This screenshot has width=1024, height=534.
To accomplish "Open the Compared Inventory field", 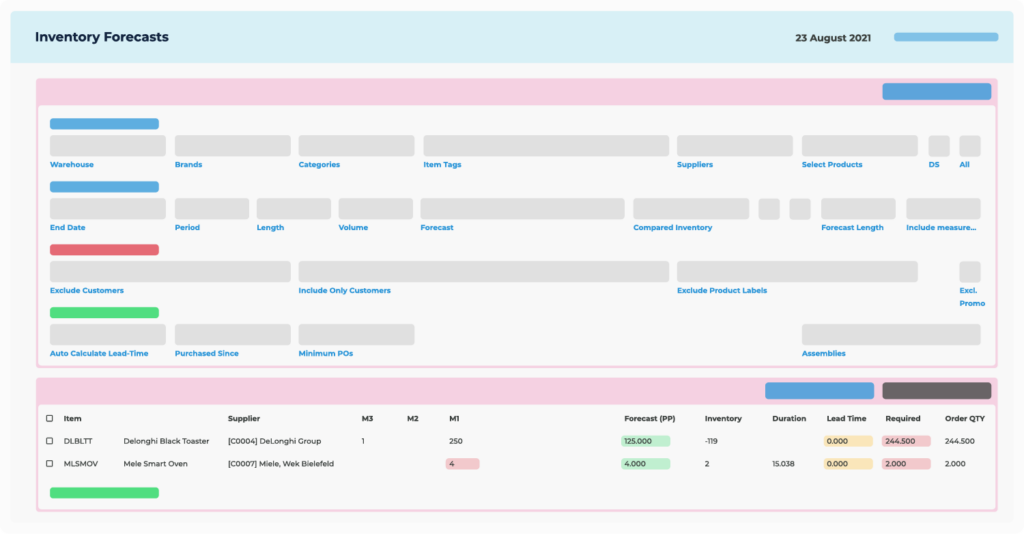I will [x=690, y=209].
